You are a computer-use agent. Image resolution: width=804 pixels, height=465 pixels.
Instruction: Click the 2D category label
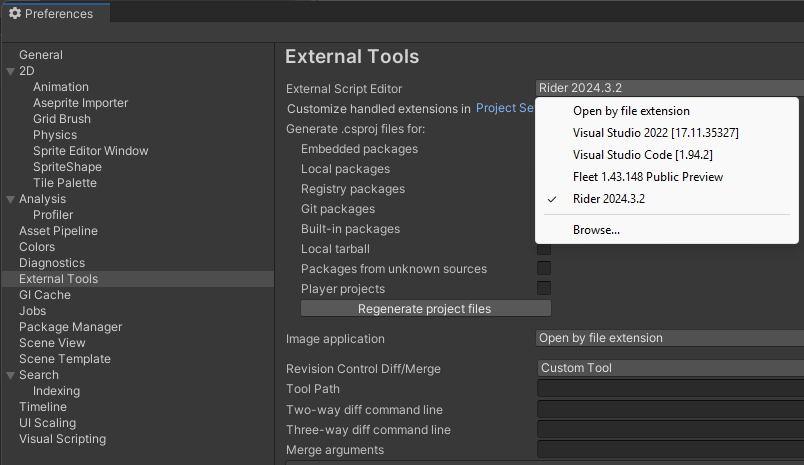(27, 71)
